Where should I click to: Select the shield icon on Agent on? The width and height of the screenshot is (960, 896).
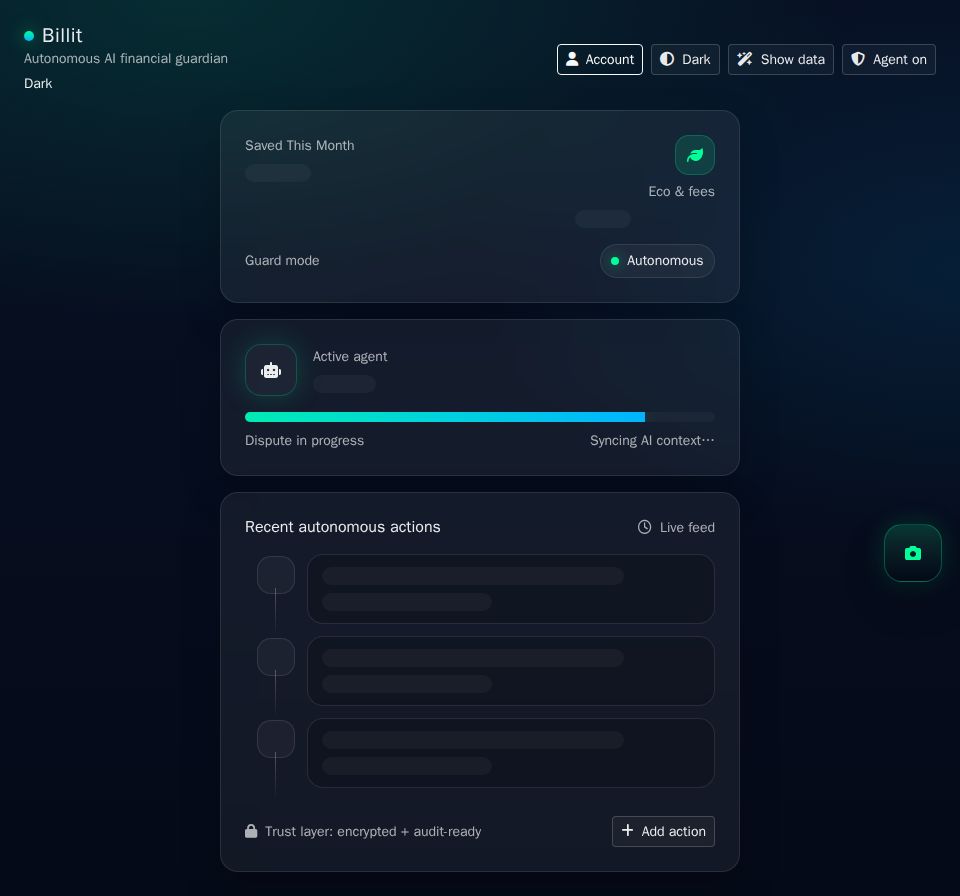[x=858, y=59]
